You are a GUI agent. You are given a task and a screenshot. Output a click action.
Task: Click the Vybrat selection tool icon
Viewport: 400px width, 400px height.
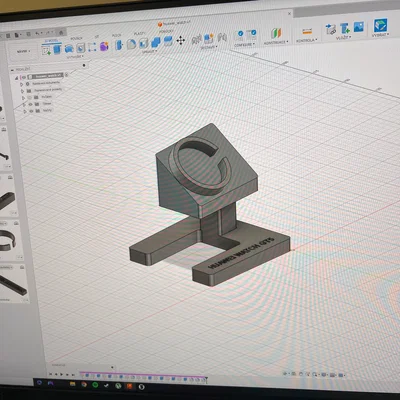[x=380, y=25]
